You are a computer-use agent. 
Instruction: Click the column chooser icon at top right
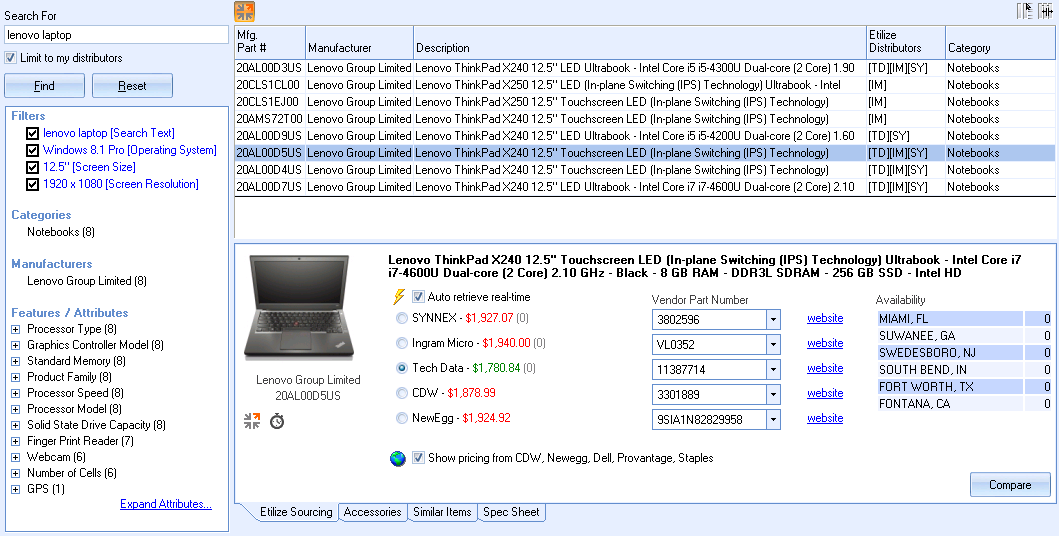1025,11
